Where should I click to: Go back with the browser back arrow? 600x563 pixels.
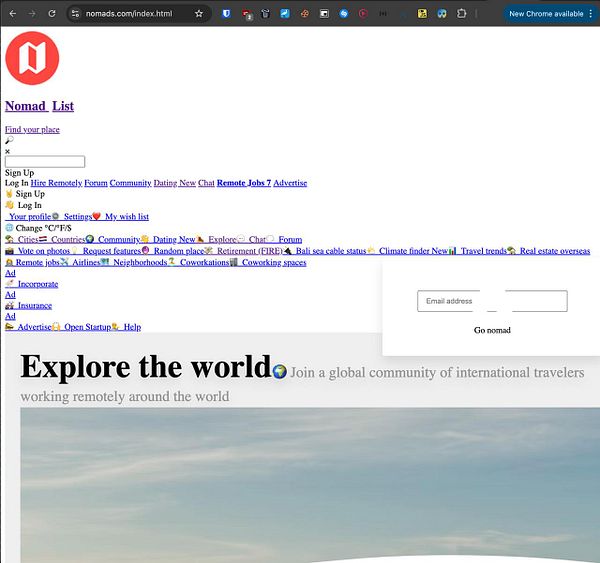[x=13, y=14]
